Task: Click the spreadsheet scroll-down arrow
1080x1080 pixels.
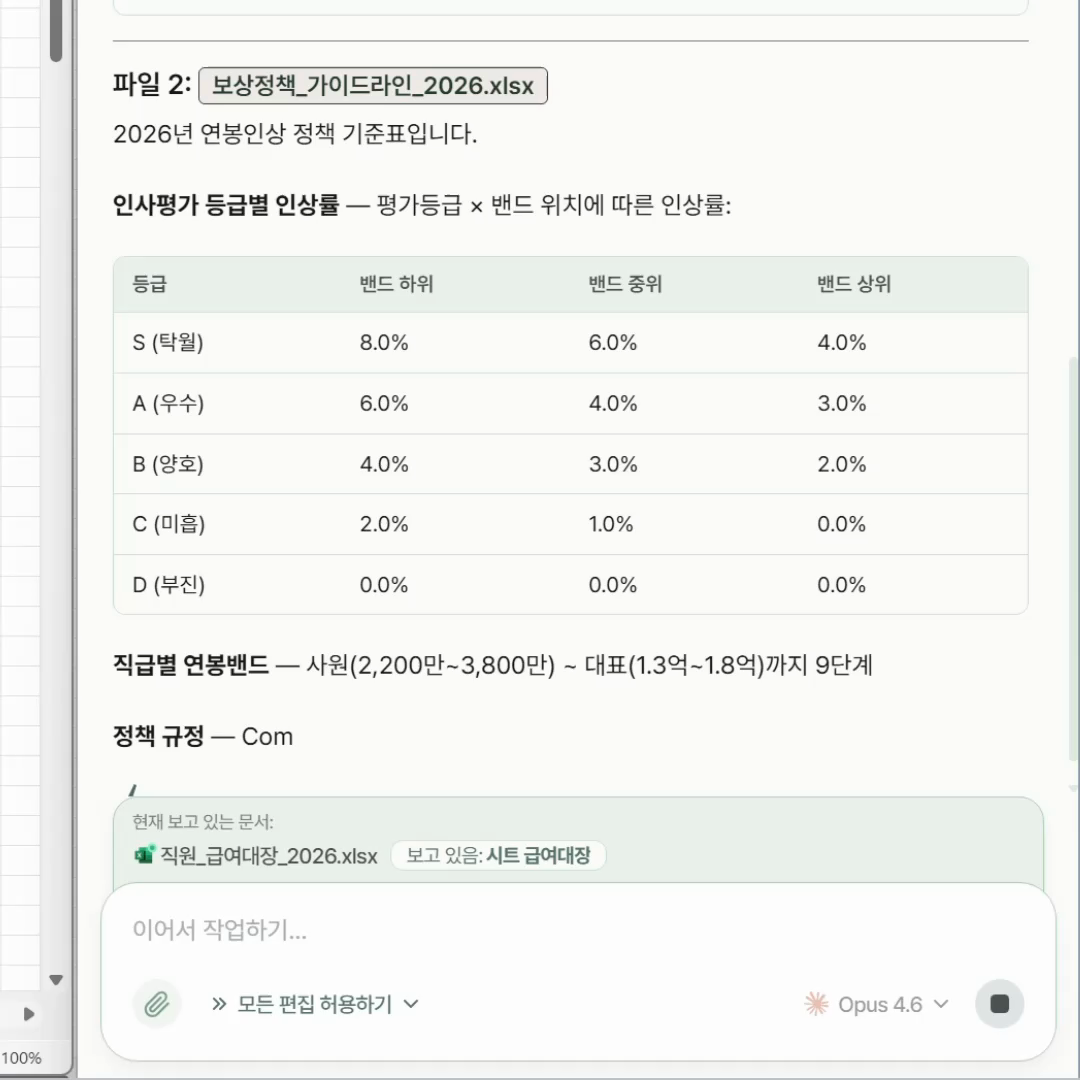Action: click(x=56, y=980)
